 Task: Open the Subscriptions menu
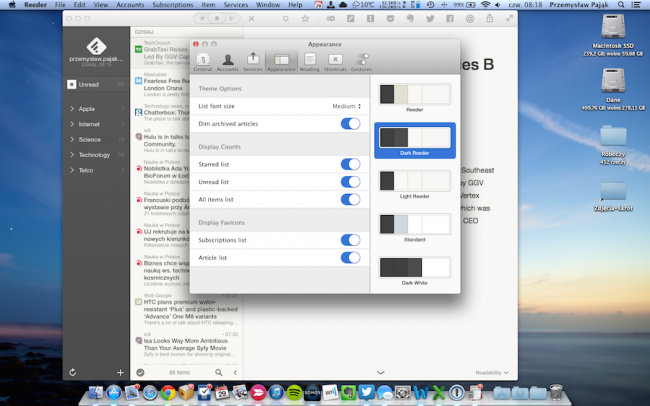click(x=172, y=5)
